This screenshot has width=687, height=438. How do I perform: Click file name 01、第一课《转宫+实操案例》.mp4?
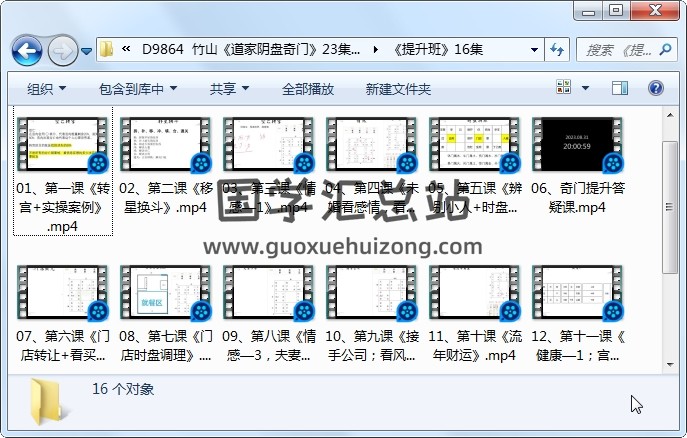pyautogui.click(x=63, y=207)
